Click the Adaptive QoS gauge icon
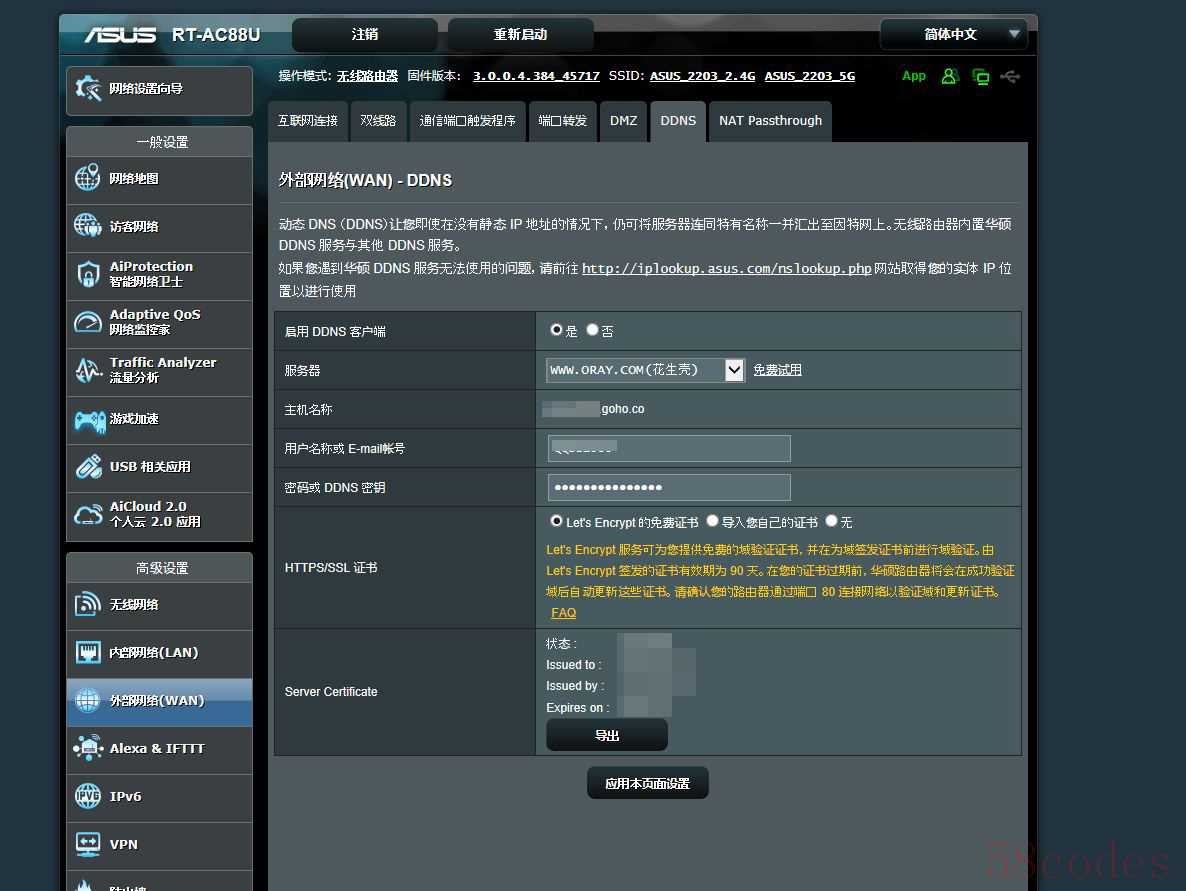Screen dimensions: 1186x891 pos(88,322)
